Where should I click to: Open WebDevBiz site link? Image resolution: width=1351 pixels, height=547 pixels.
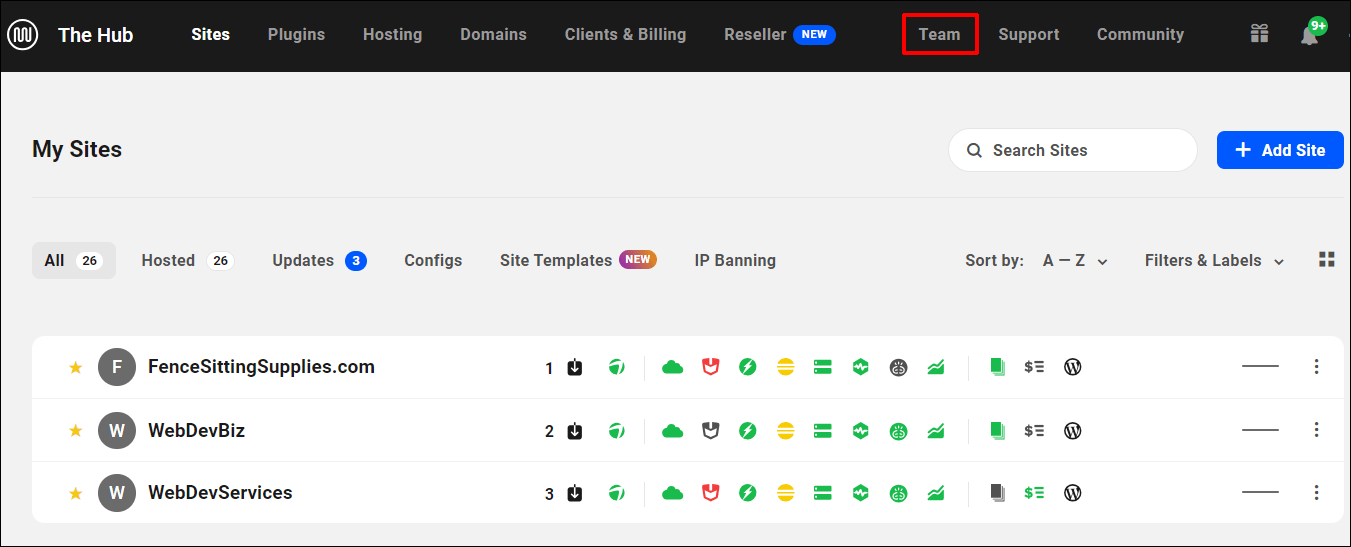196,431
